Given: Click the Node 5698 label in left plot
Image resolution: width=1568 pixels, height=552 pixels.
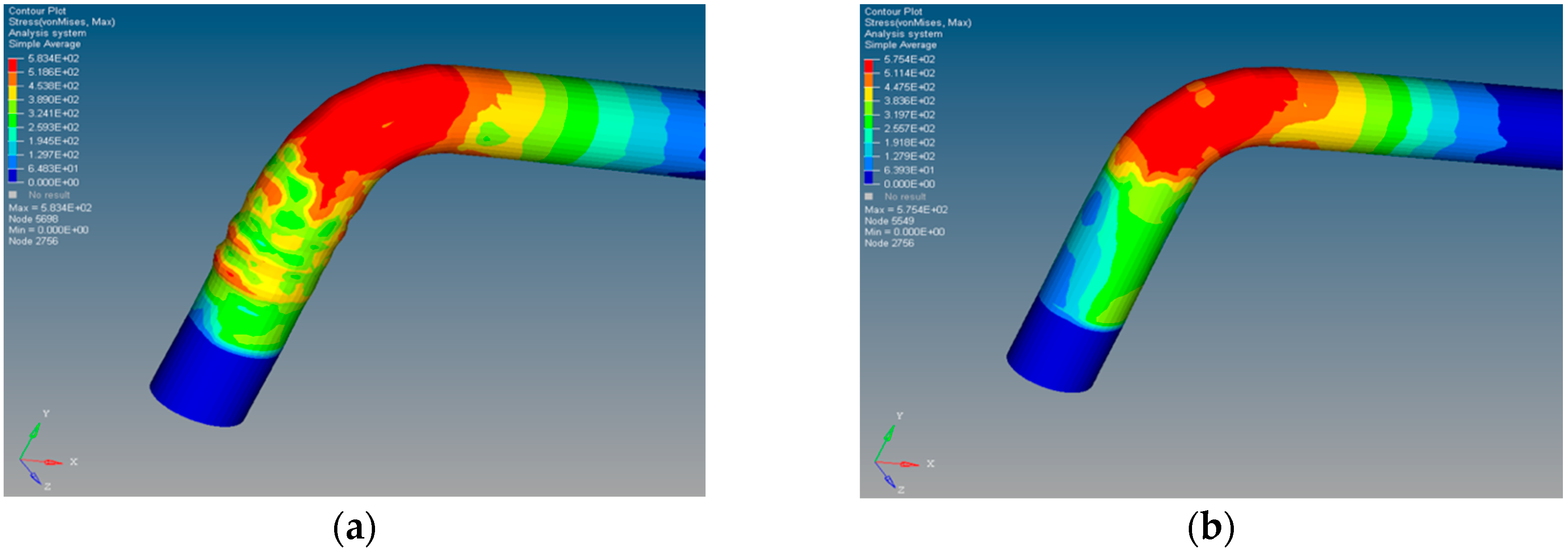Looking at the screenshot, I should (x=33, y=219).
